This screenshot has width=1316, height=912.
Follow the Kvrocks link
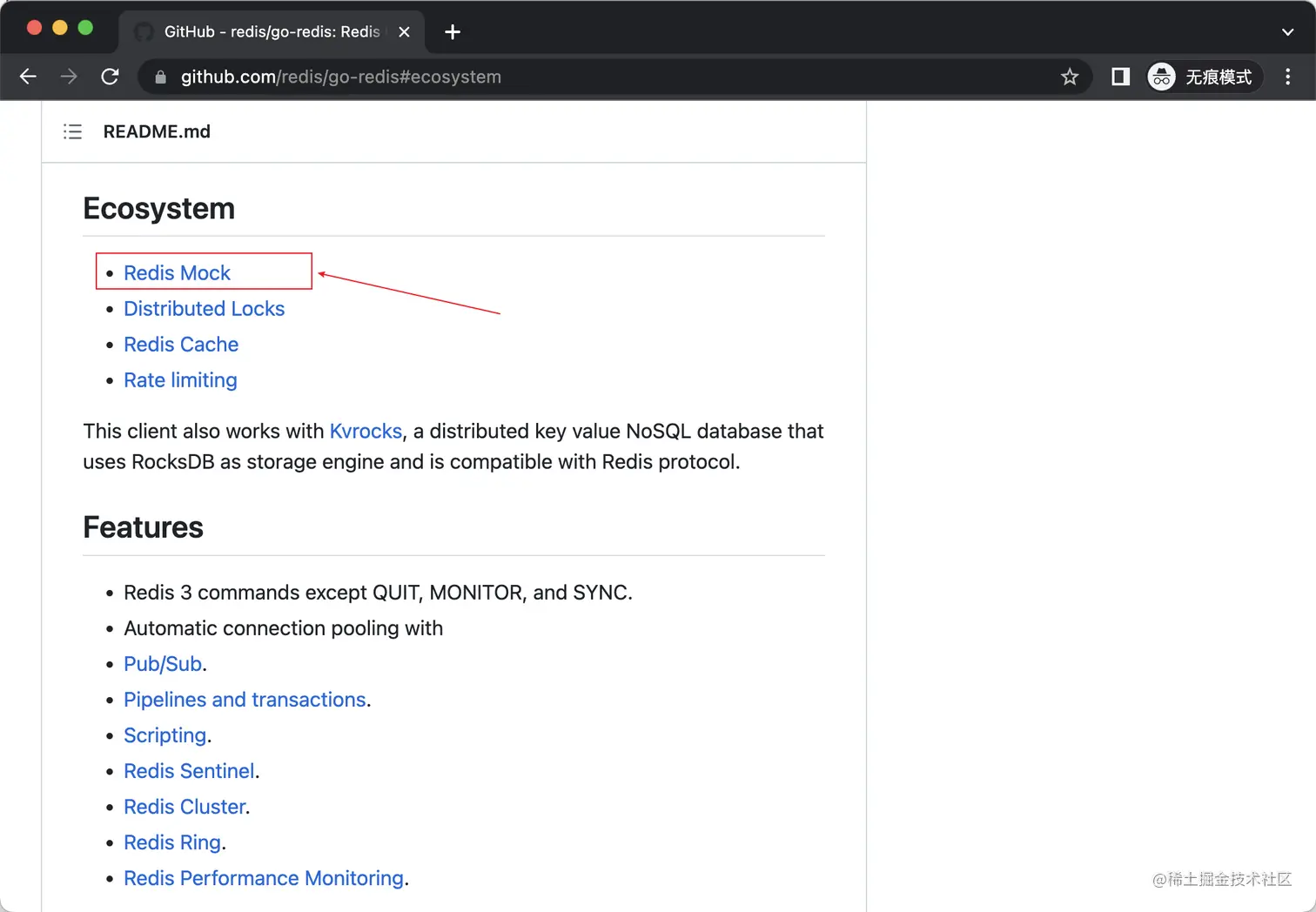pyautogui.click(x=366, y=432)
